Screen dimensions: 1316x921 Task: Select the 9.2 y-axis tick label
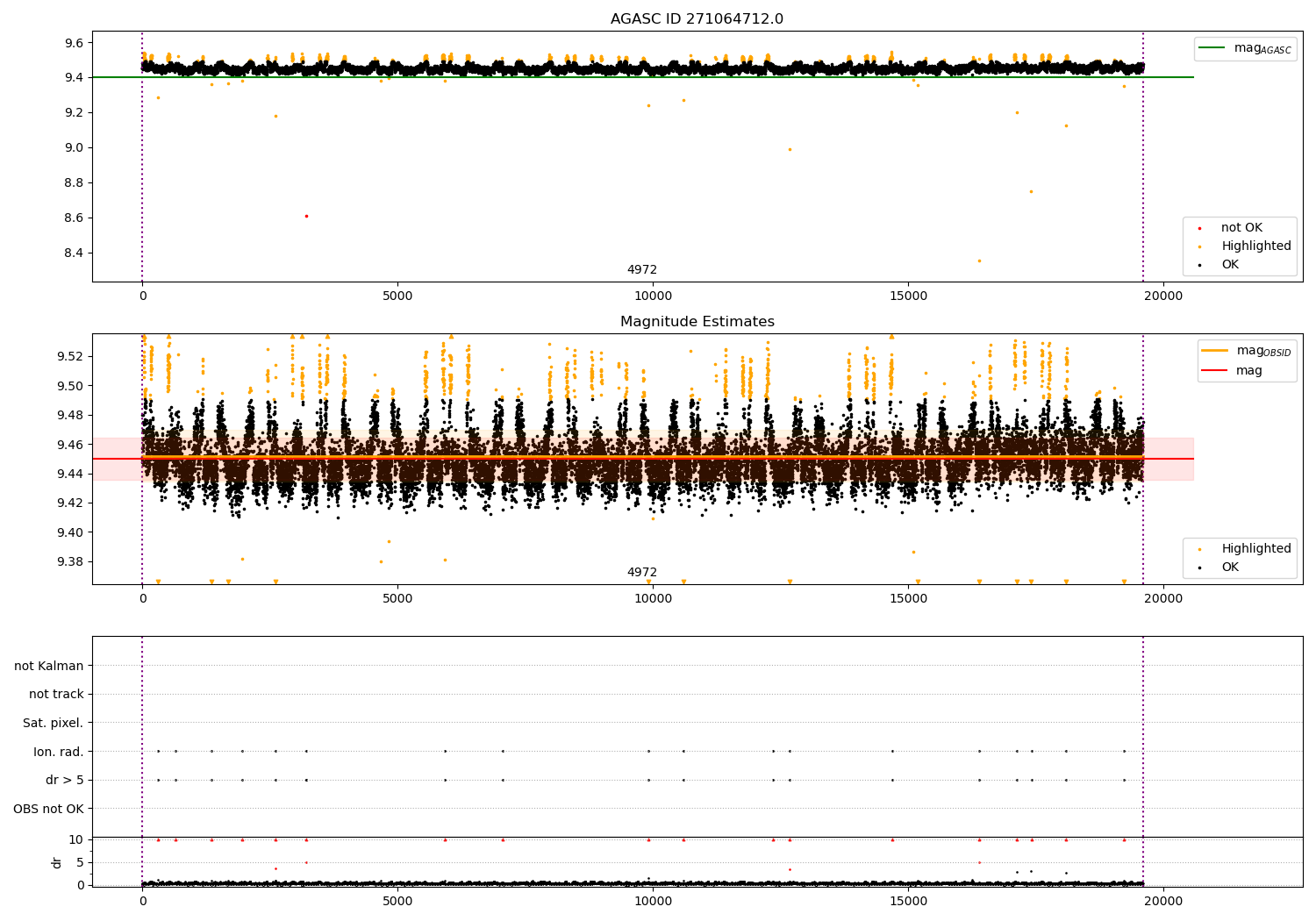pyautogui.click(x=73, y=113)
